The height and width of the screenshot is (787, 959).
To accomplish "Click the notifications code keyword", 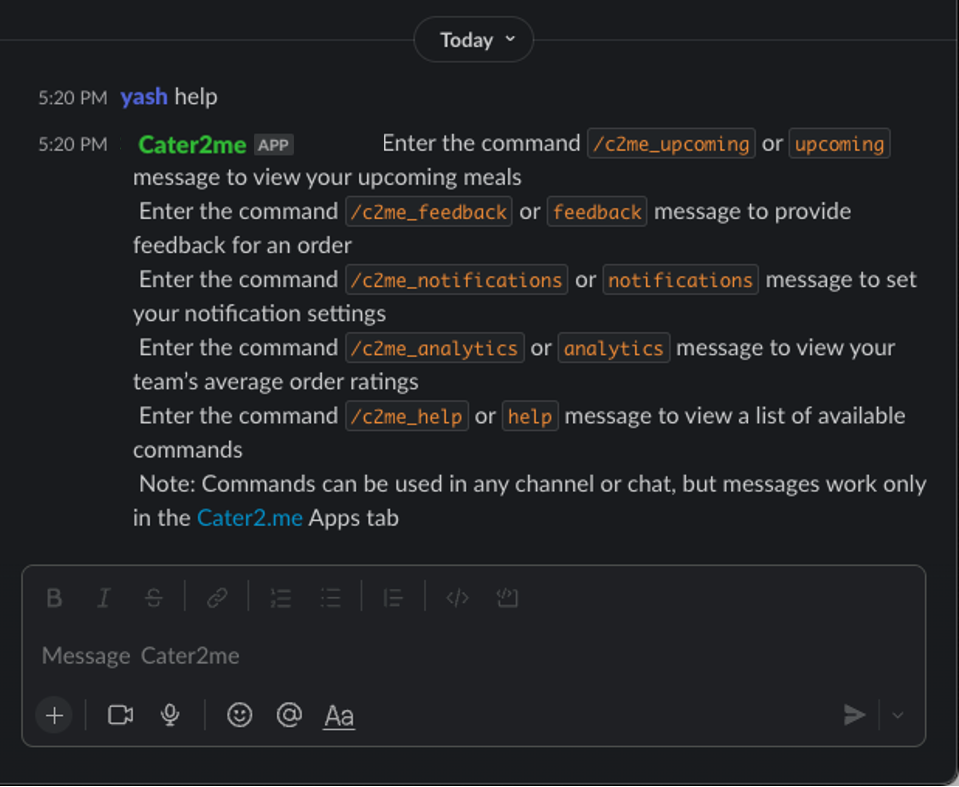I will (x=680, y=279).
